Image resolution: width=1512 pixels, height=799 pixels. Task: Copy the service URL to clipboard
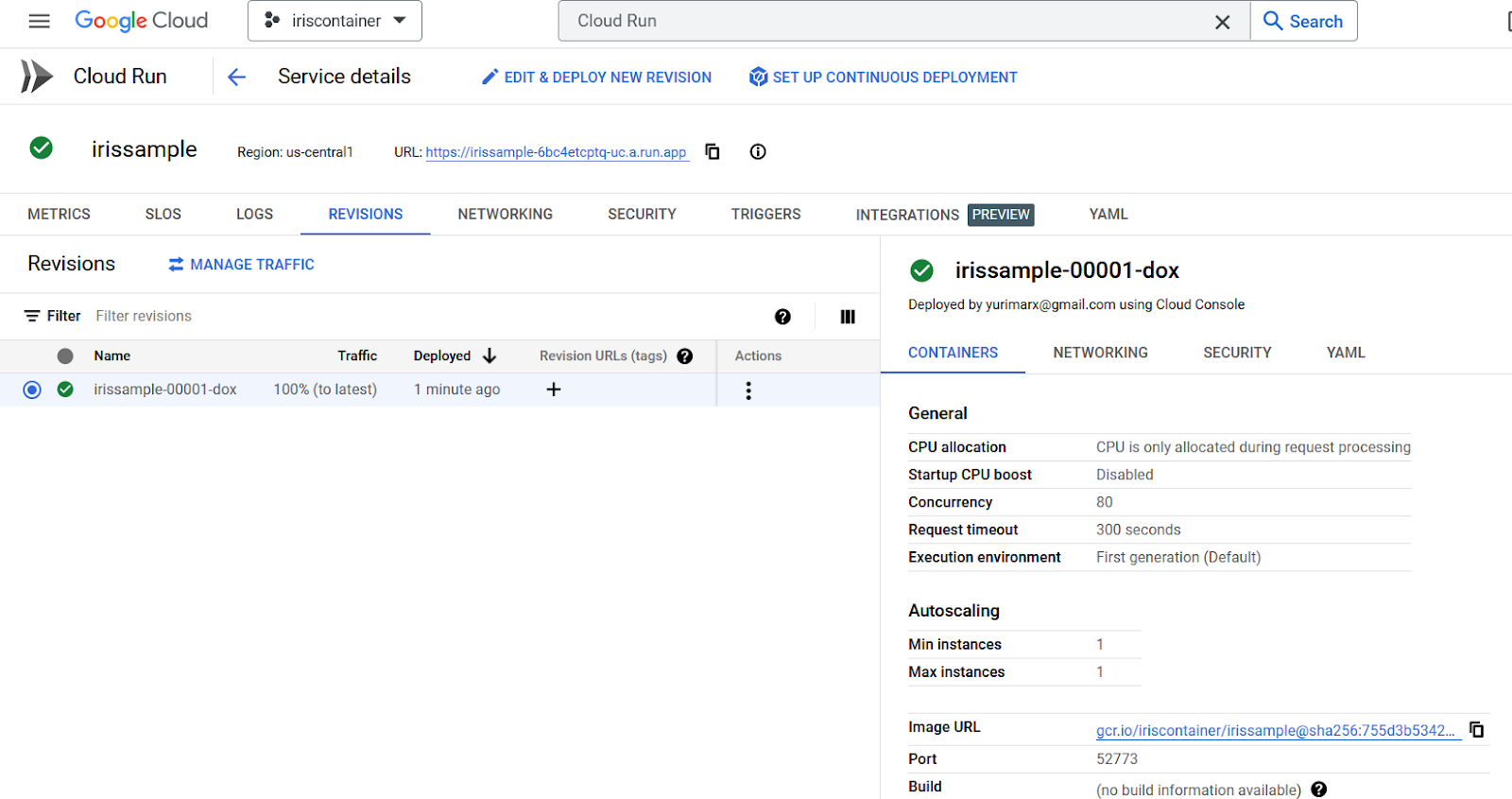coord(713,151)
